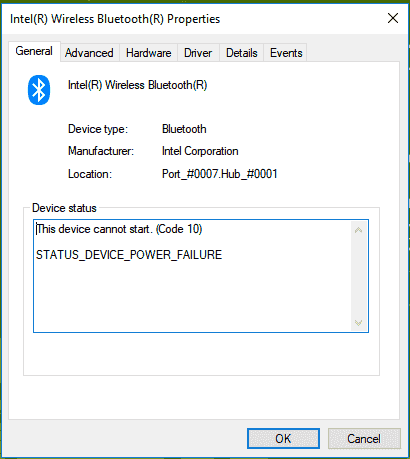Click the 'Manufacturer:' label
Screen dimensions: 410x459
pos(101,151)
